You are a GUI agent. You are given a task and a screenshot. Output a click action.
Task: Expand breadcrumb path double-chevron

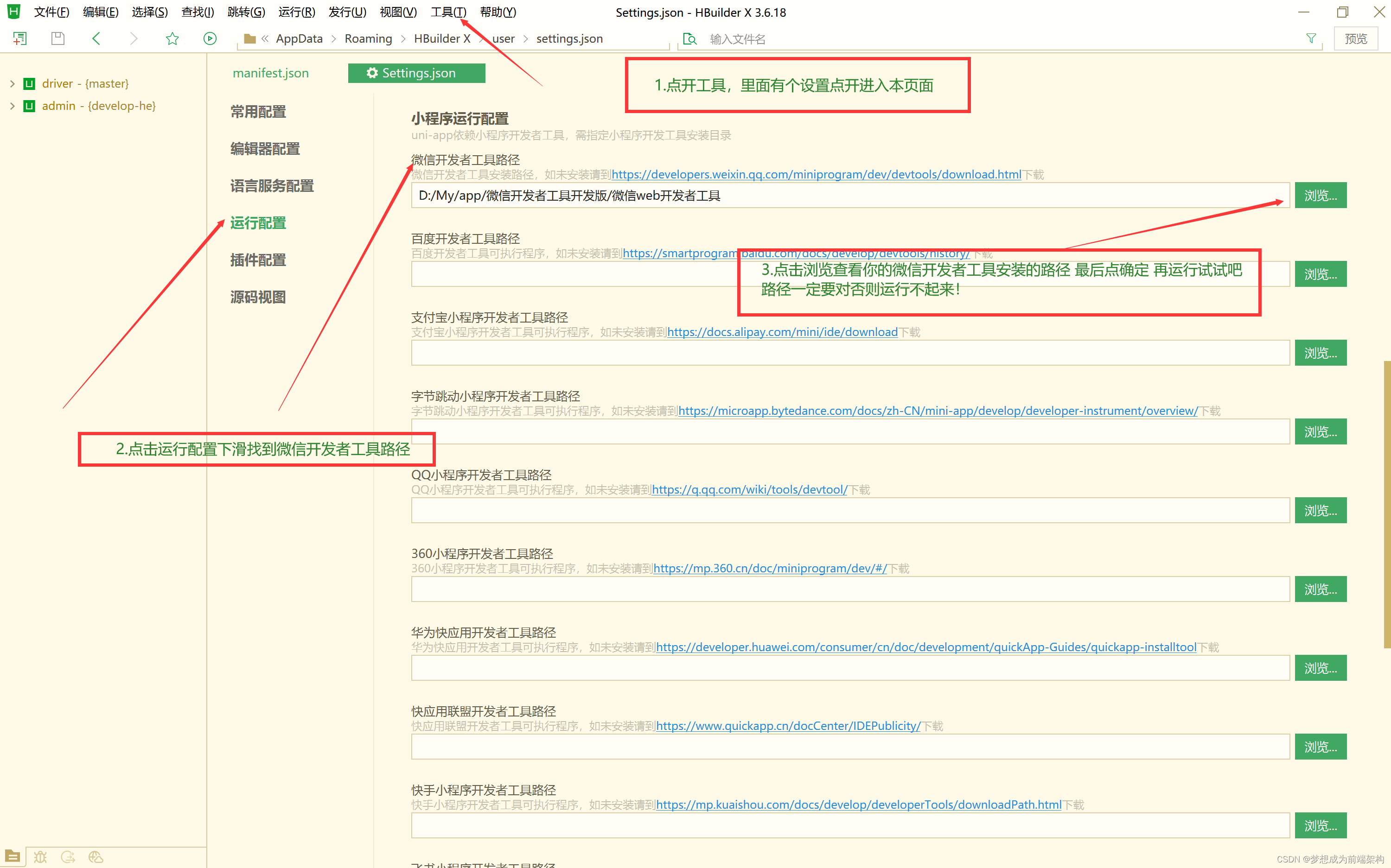pyautogui.click(x=265, y=38)
